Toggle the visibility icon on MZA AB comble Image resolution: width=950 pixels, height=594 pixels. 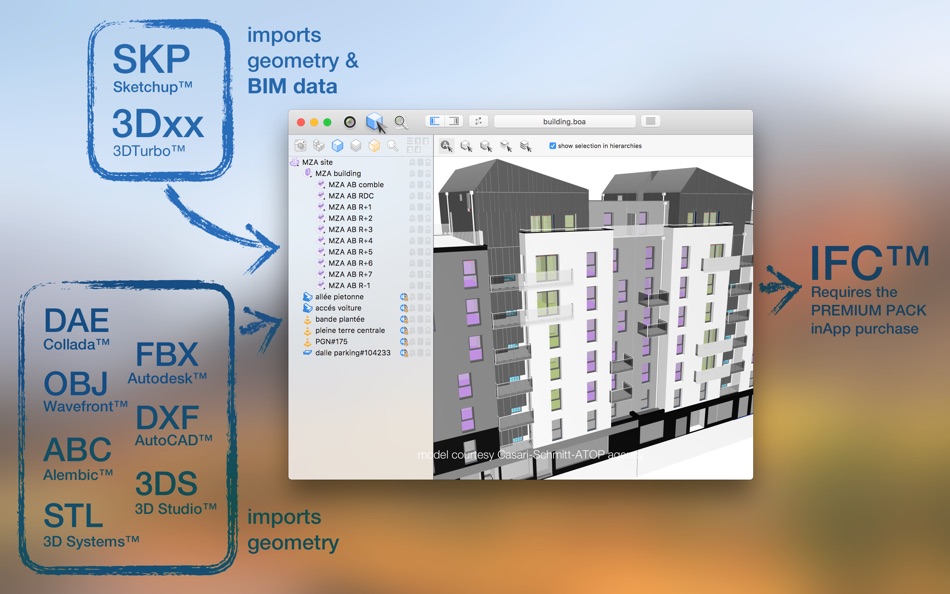[413, 185]
